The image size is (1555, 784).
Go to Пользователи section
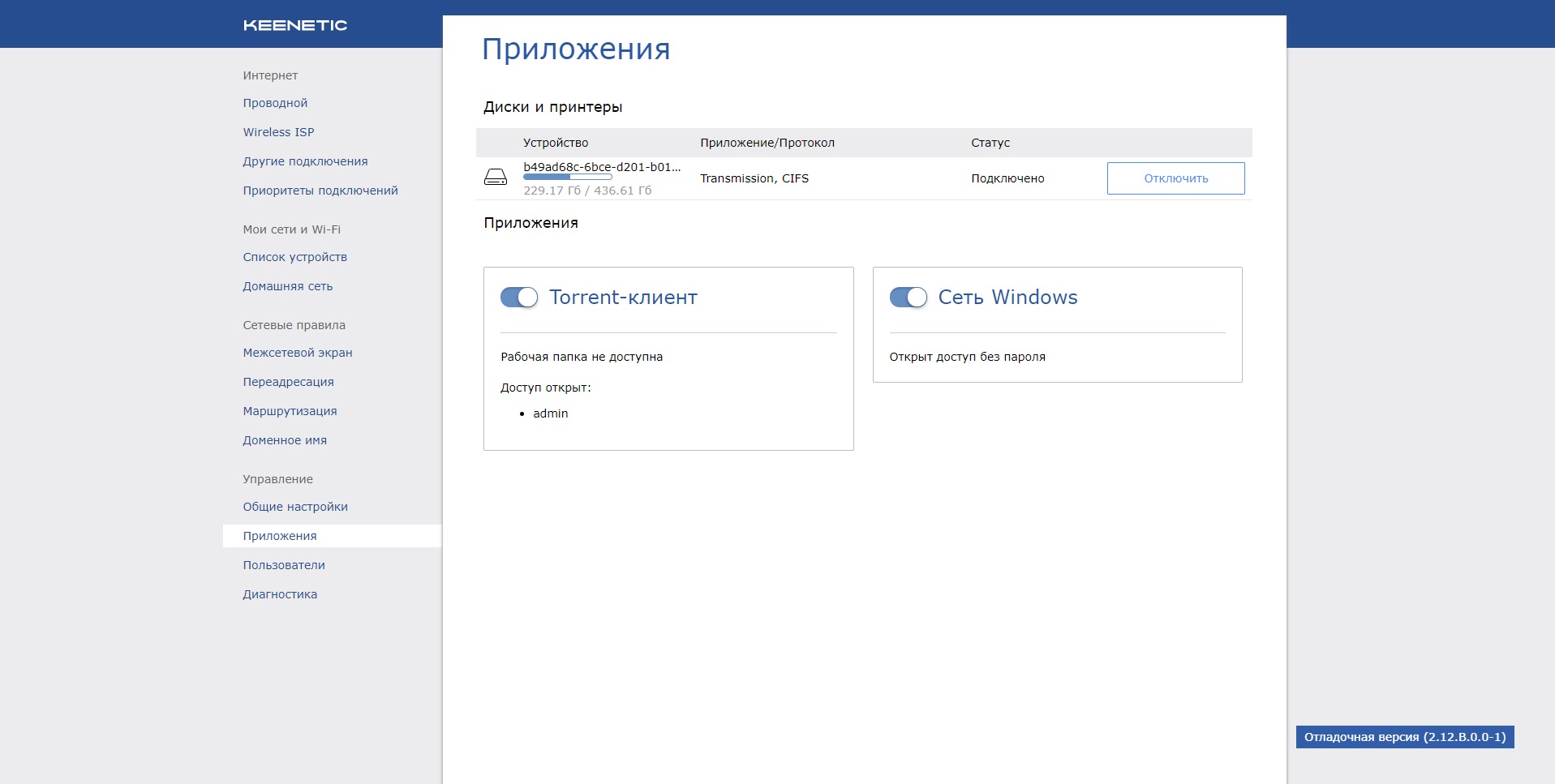(284, 565)
